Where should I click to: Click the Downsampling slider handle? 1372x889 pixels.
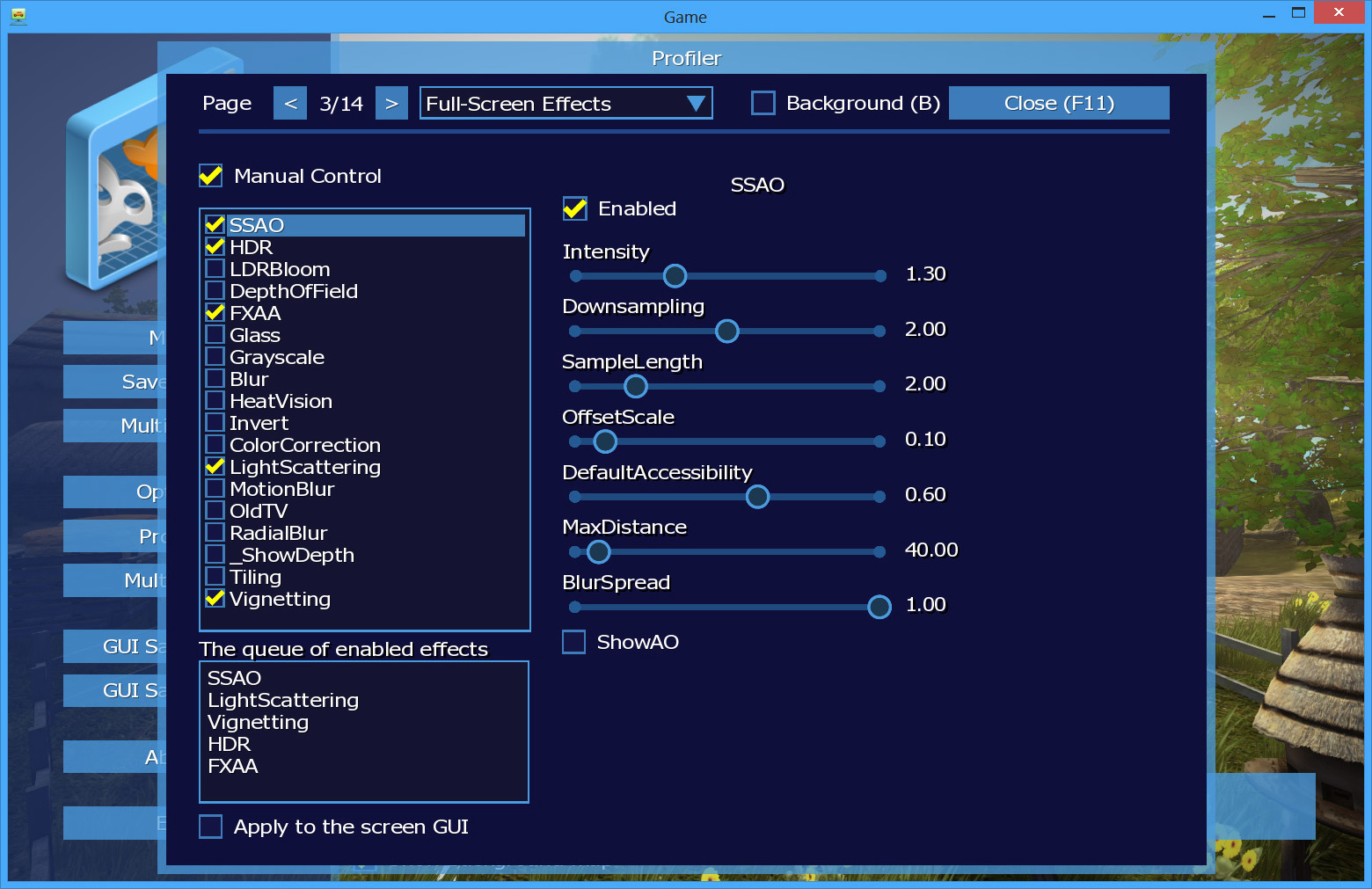click(x=727, y=332)
